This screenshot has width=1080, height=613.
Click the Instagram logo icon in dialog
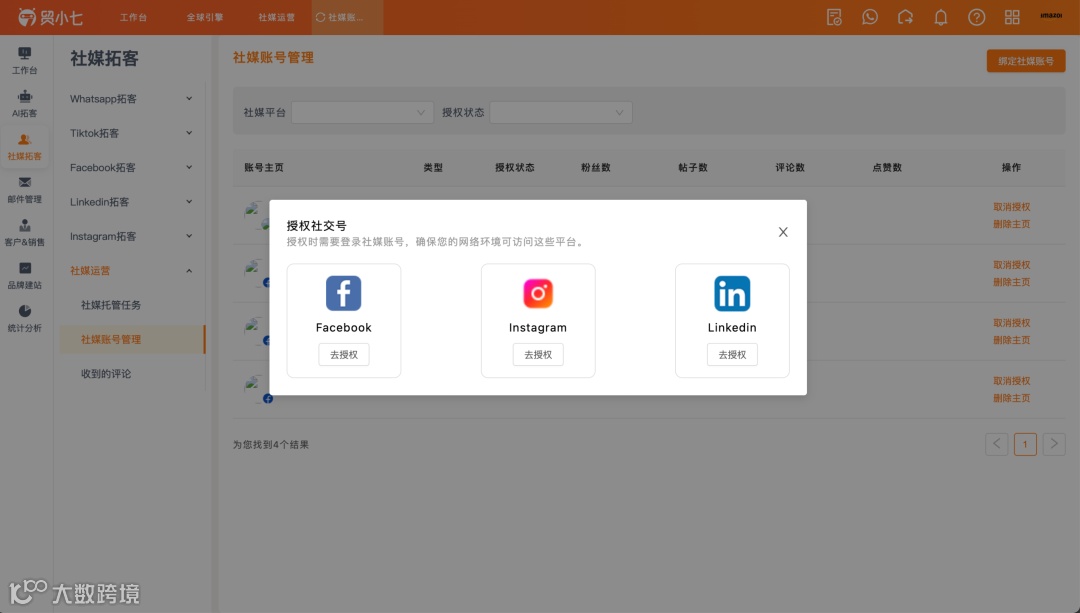pos(538,293)
